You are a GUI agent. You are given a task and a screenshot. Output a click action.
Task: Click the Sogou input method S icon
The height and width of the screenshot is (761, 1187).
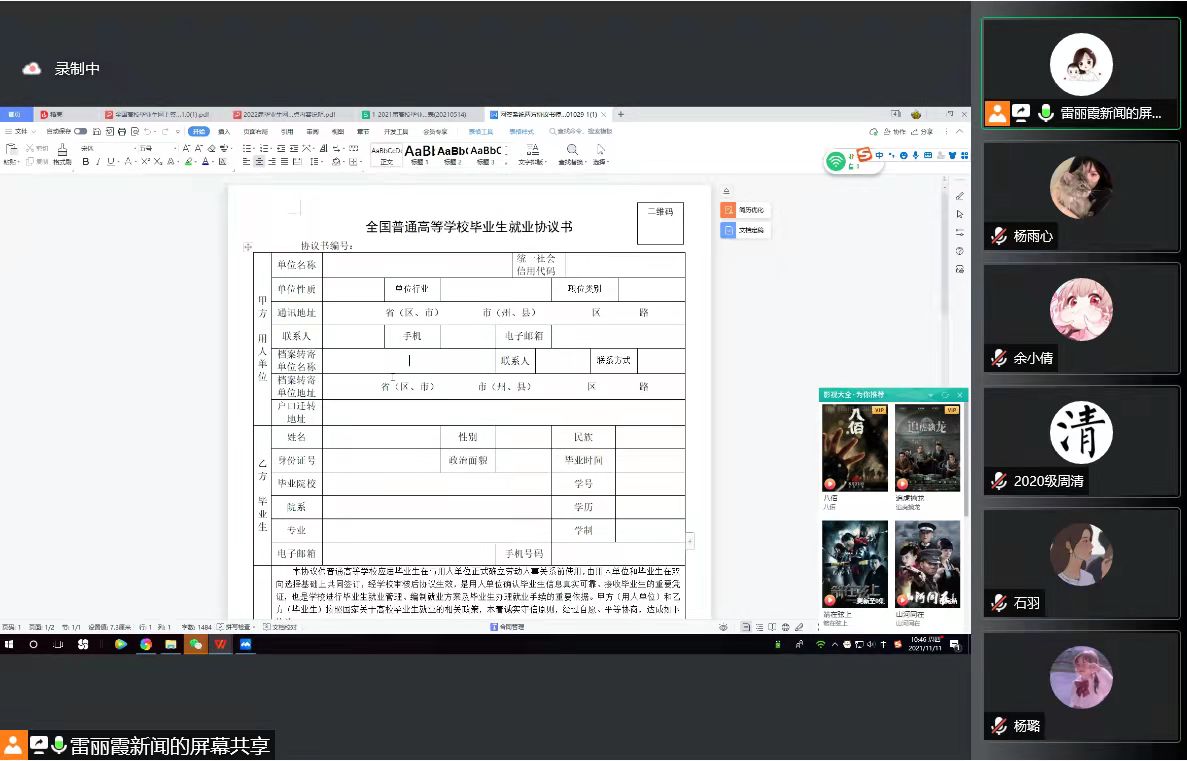pos(864,155)
